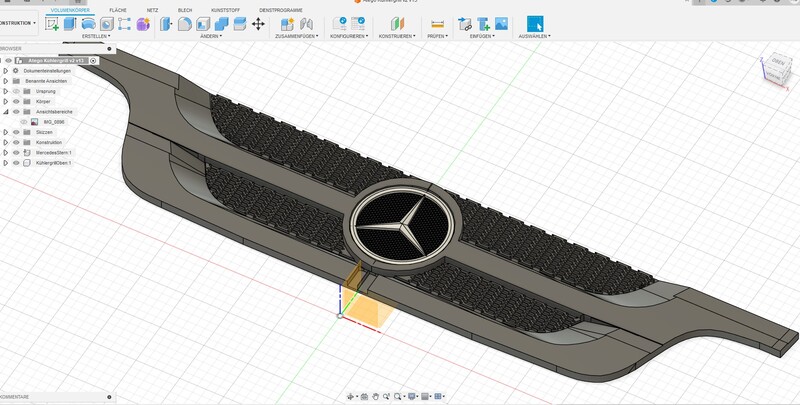800x405 pixels.
Task: Switch to the KUNSTSTOFF tab
Action: point(226,10)
